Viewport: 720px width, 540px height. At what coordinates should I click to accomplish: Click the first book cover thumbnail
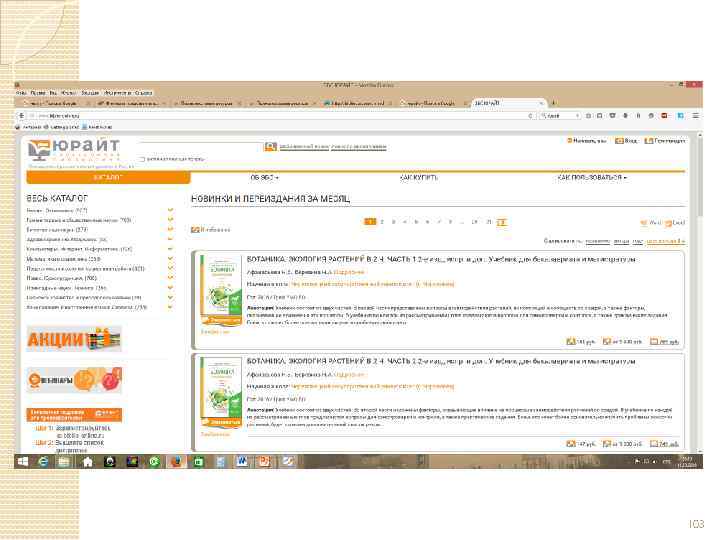(221, 290)
